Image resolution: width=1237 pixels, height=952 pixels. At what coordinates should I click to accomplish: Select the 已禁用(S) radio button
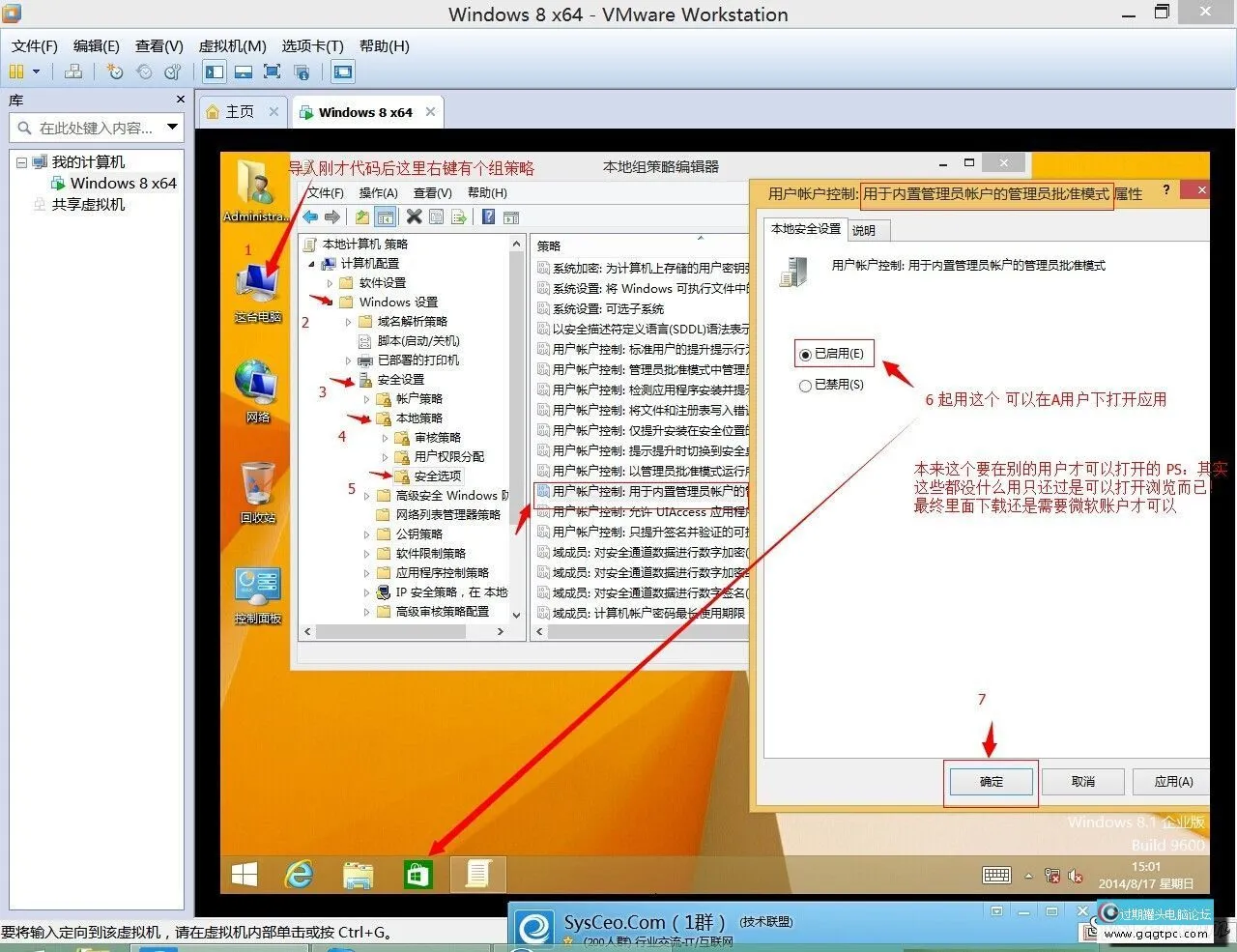tap(806, 385)
